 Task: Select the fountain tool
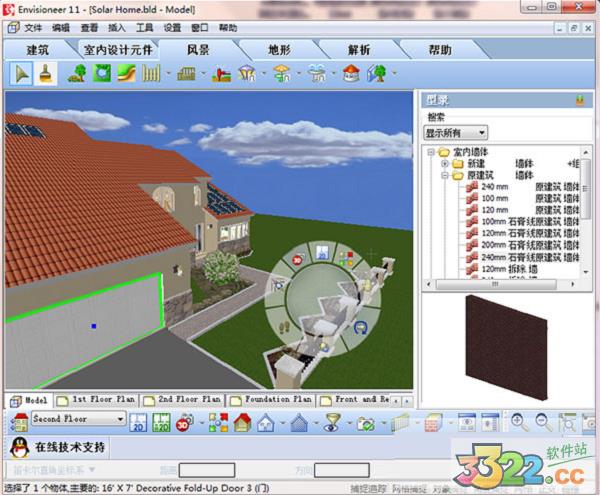point(317,73)
